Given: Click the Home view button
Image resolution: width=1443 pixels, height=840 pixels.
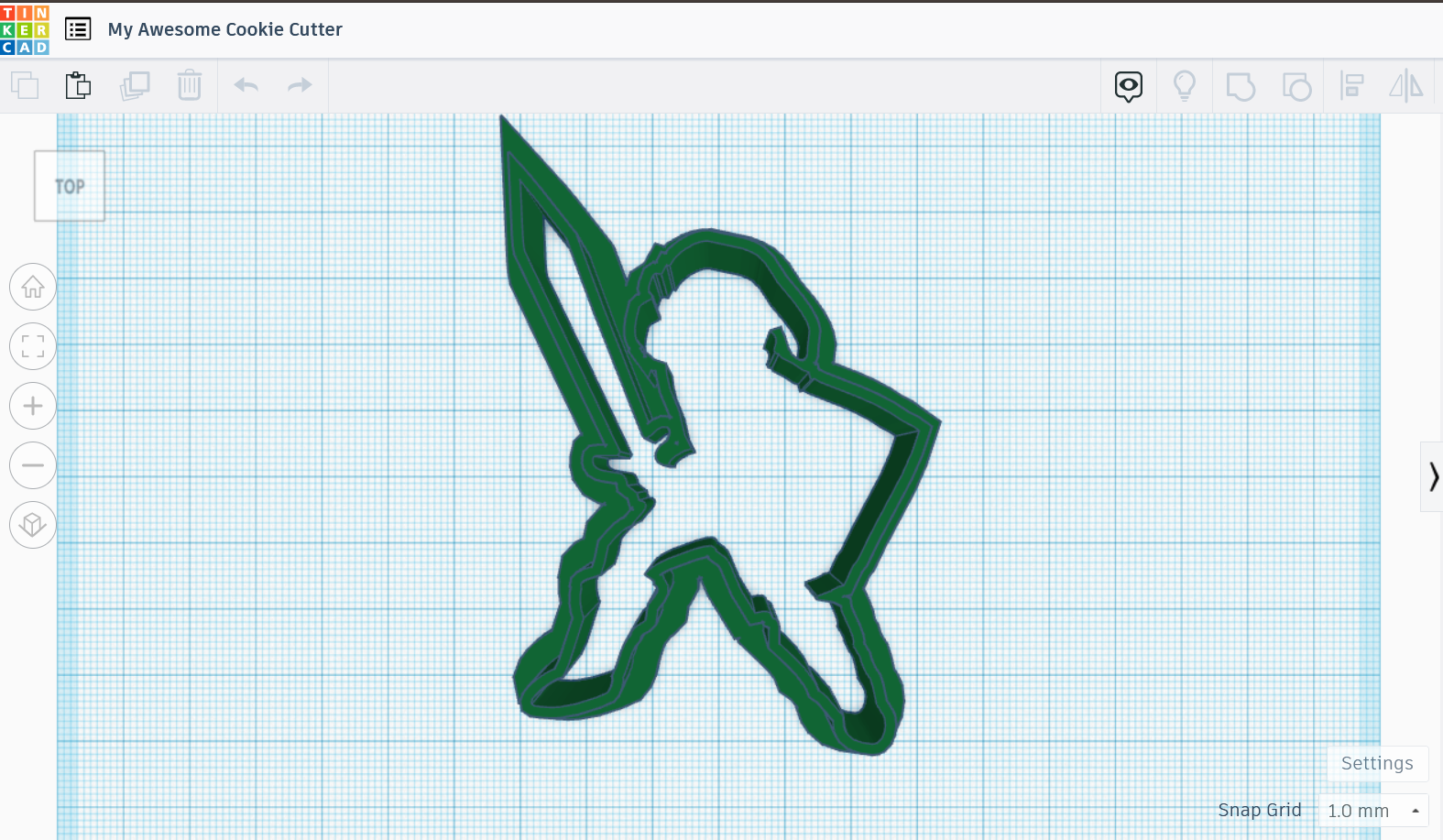Looking at the screenshot, I should tap(33, 287).
